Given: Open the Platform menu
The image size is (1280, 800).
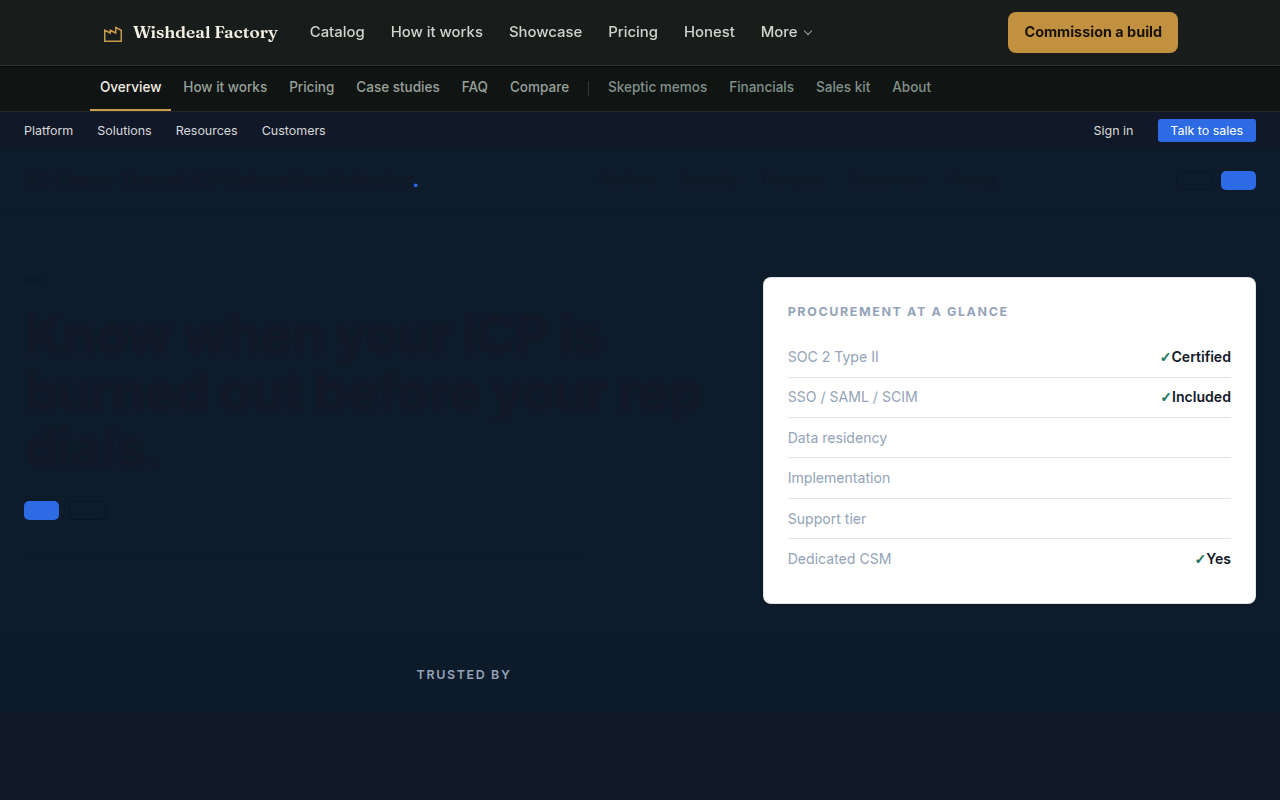Looking at the screenshot, I should pos(48,131).
